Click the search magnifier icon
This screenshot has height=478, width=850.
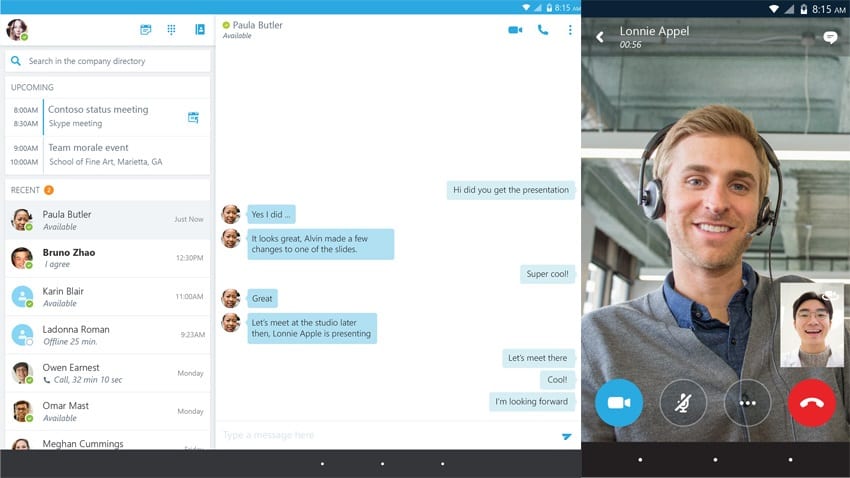pos(16,61)
